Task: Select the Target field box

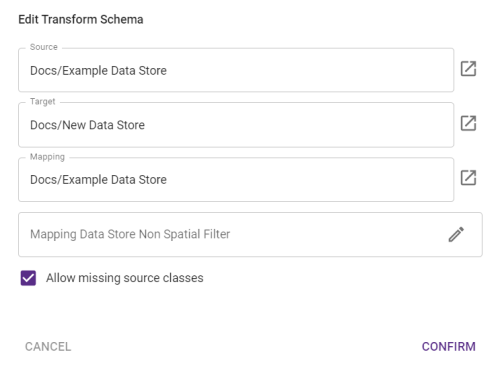Action: pos(236,125)
